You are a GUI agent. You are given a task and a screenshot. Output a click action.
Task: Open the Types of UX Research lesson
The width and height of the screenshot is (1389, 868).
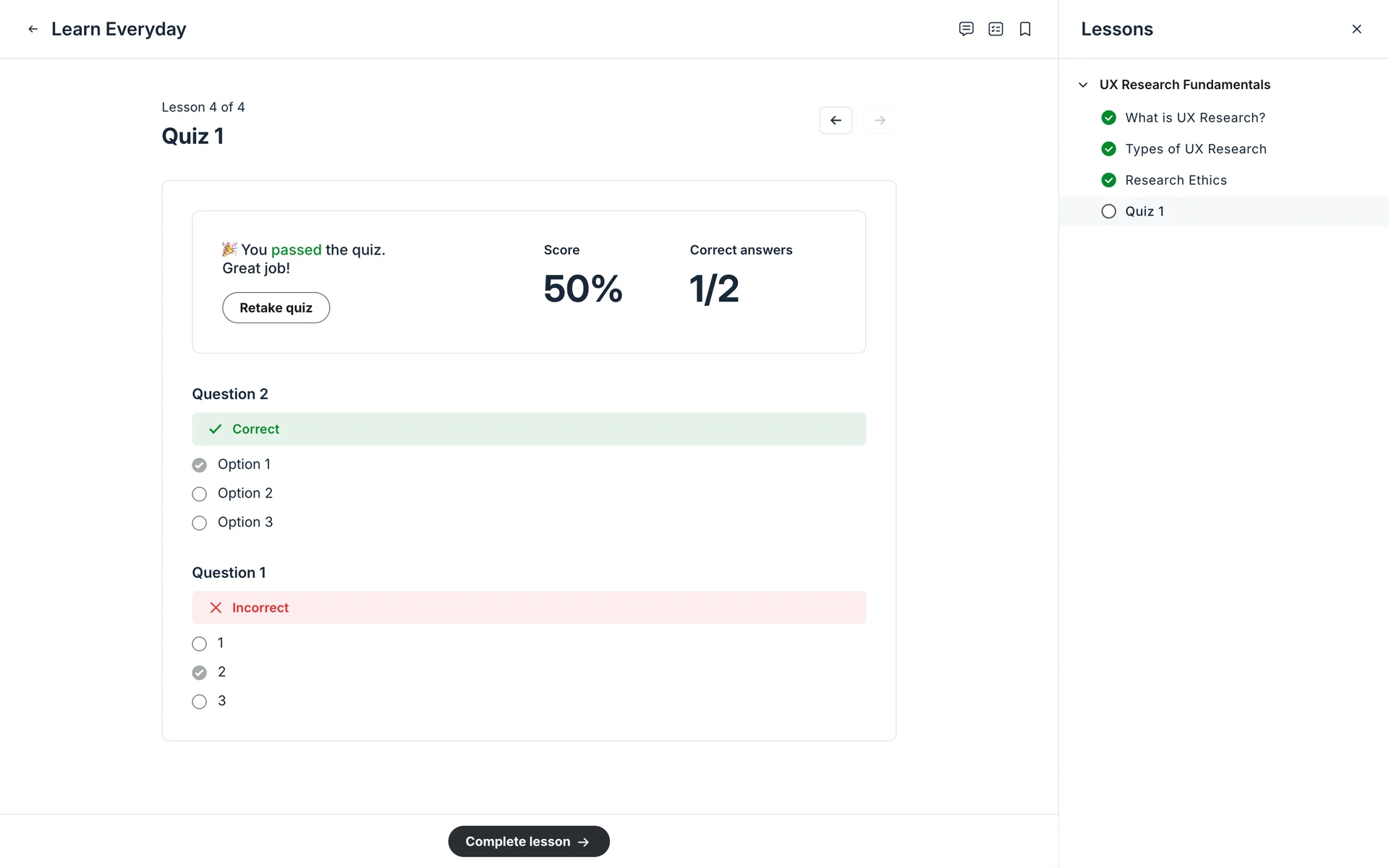[x=1195, y=149]
